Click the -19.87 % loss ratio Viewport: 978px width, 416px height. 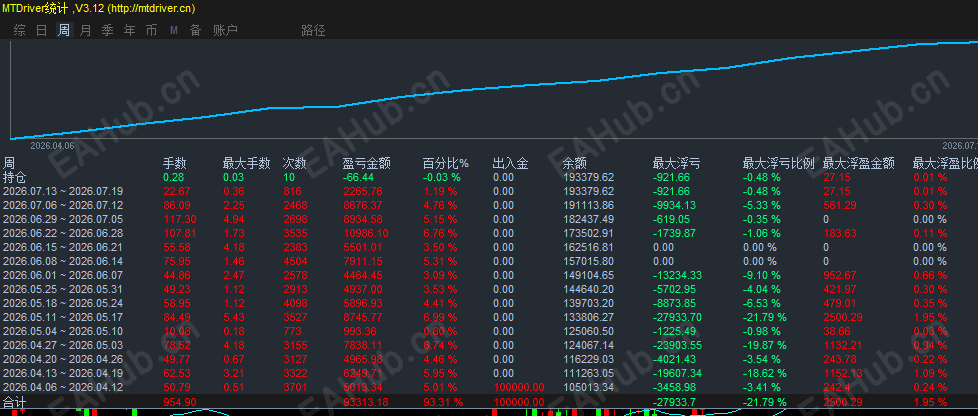coord(765,346)
